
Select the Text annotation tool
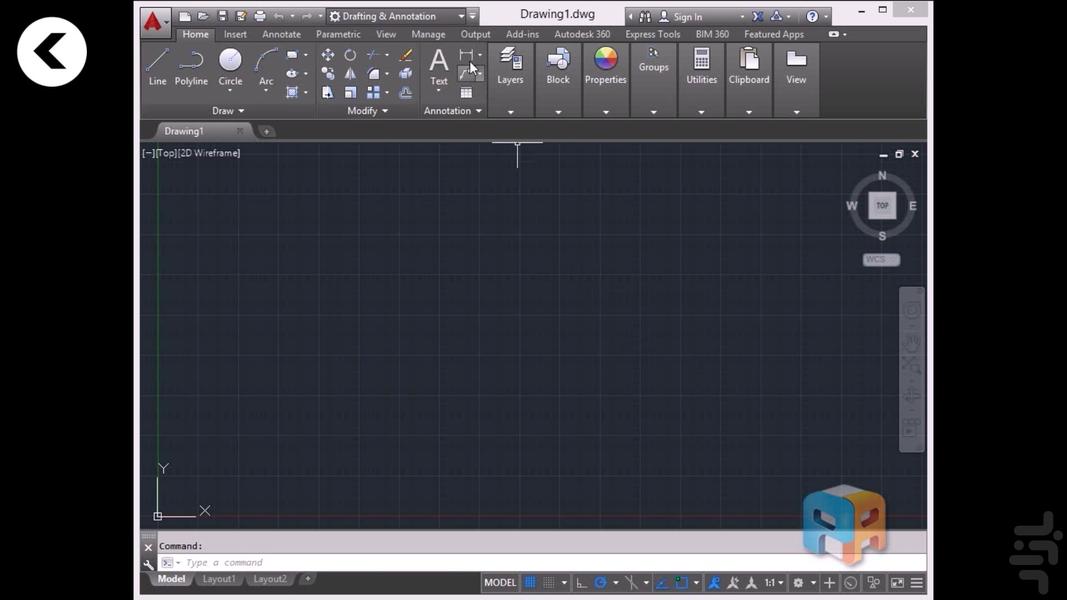438,66
